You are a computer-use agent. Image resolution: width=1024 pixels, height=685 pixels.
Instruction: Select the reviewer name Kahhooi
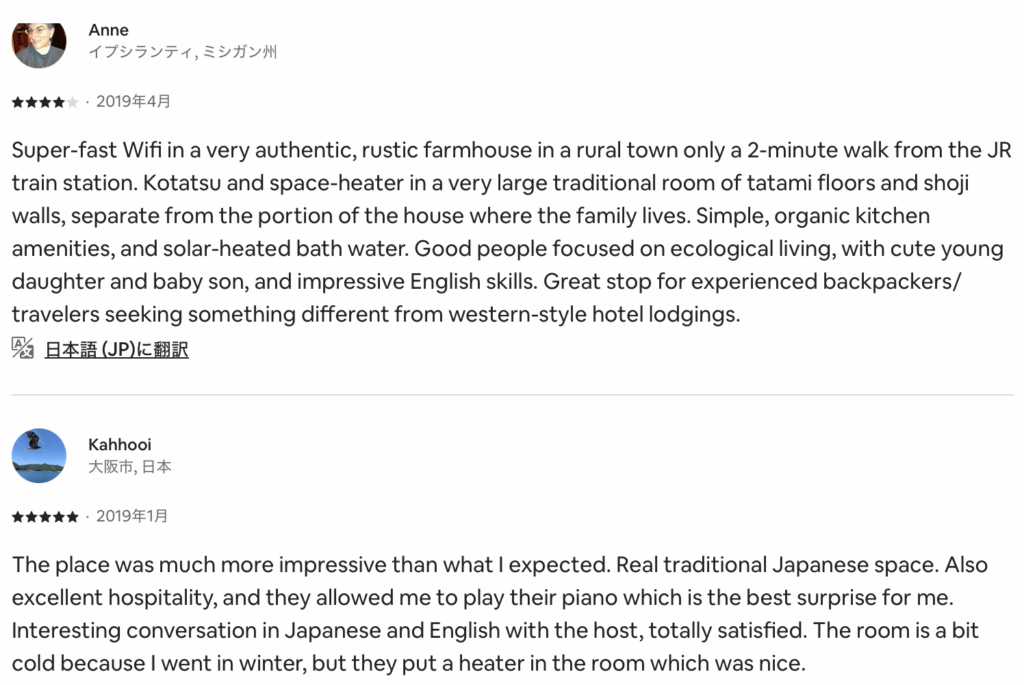pos(120,444)
